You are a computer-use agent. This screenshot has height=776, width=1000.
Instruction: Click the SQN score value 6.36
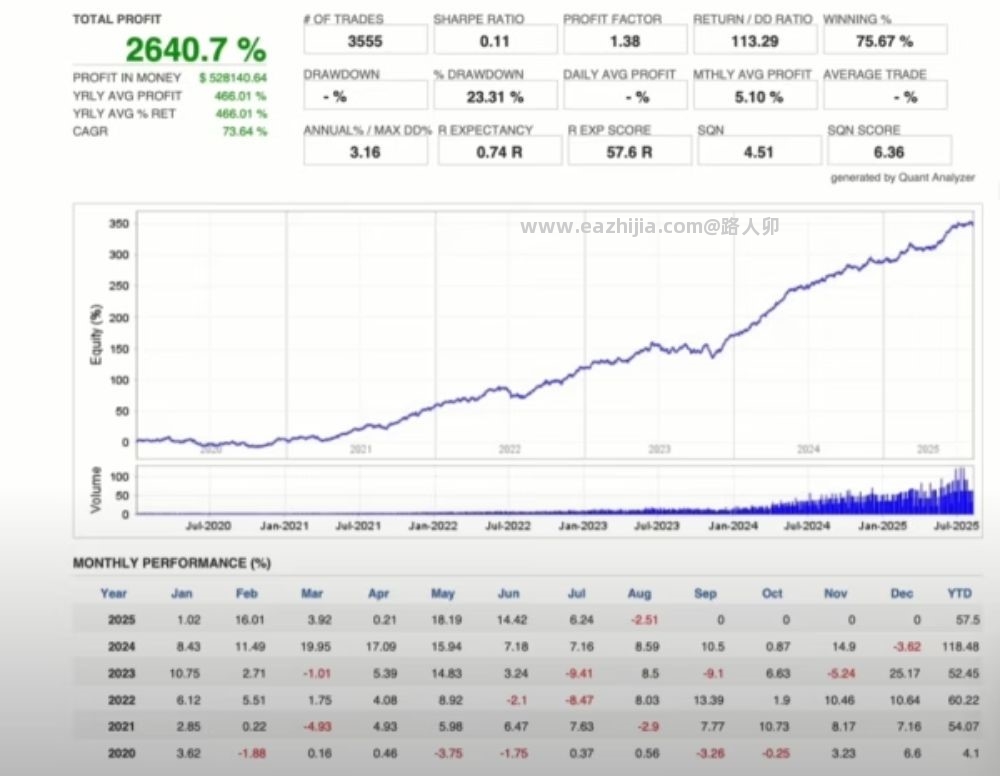coord(889,152)
